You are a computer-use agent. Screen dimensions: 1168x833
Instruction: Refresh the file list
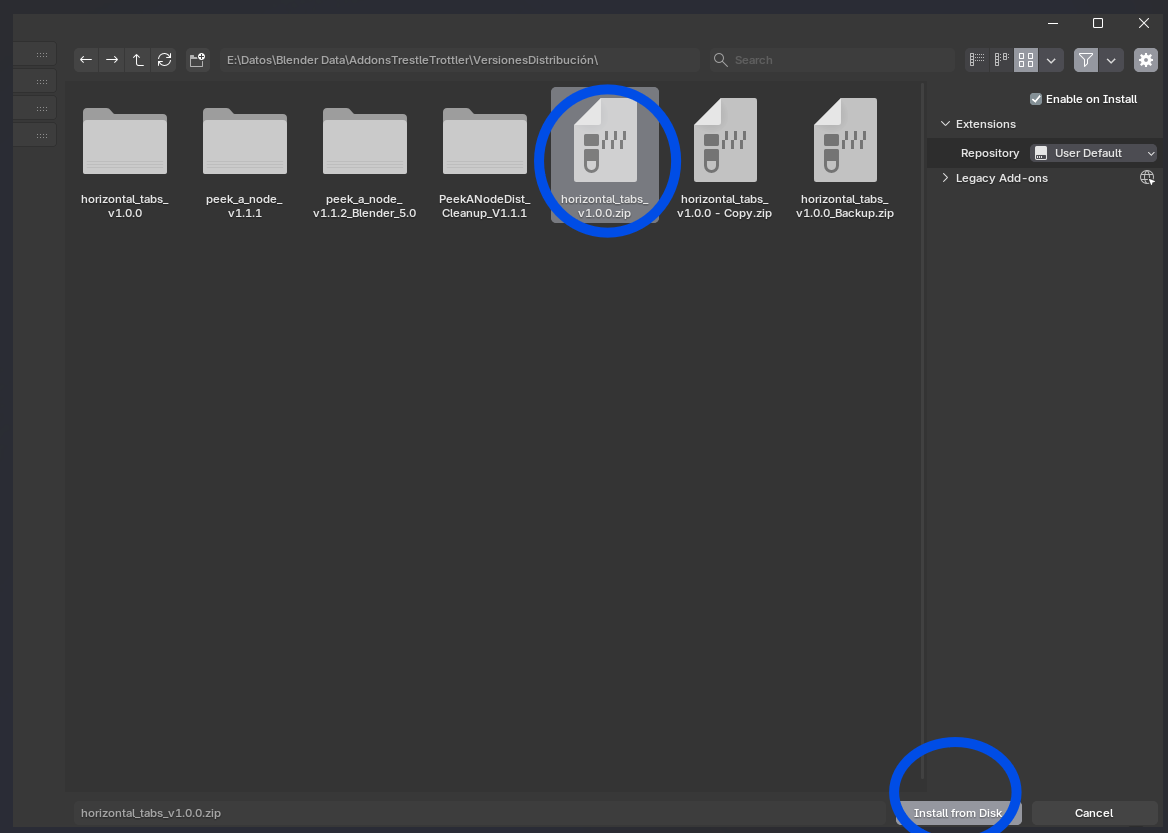pyautogui.click(x=165, y=60)
